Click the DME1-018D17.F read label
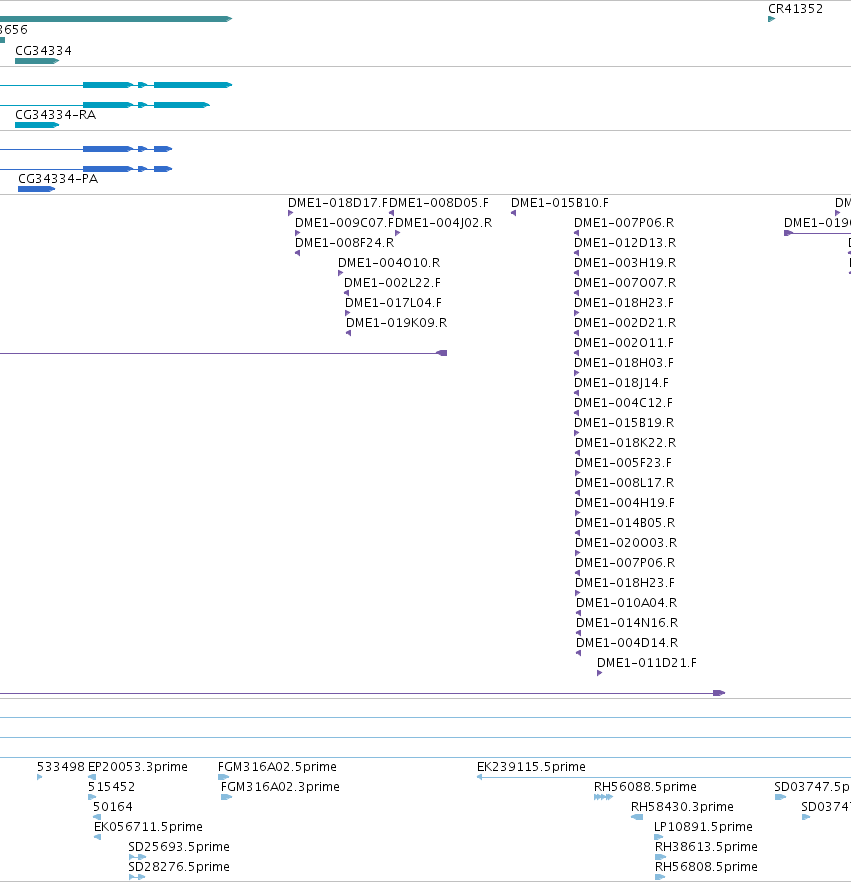 pyautogui.click(x=338, y=203)
